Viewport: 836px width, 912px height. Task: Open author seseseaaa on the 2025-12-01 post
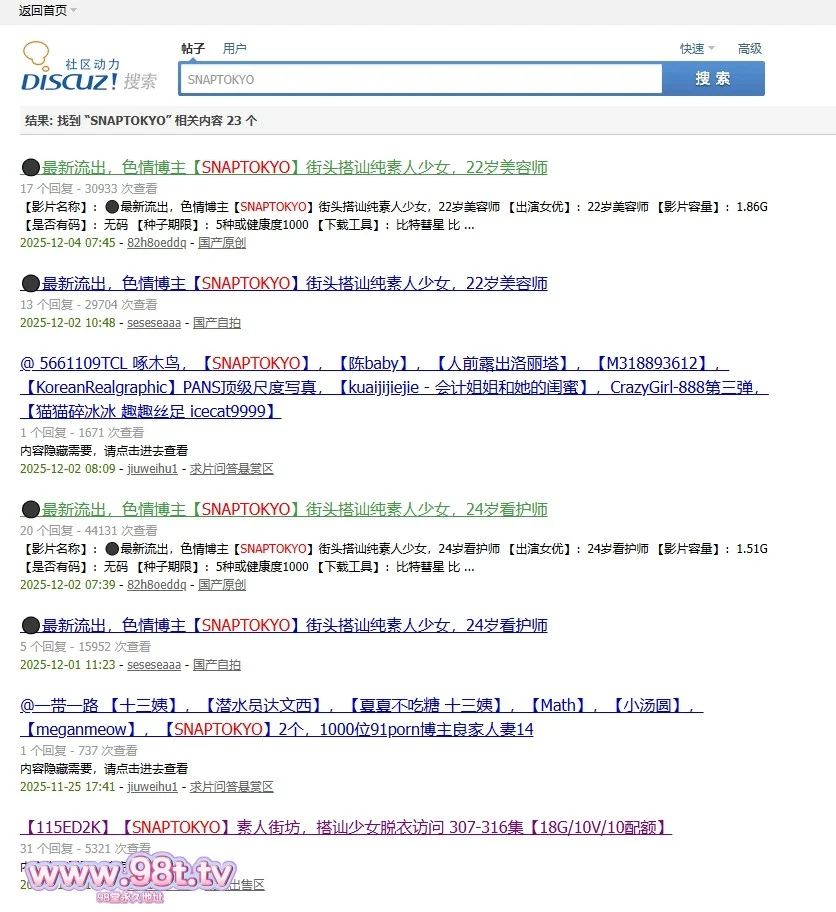click(154, 665)
